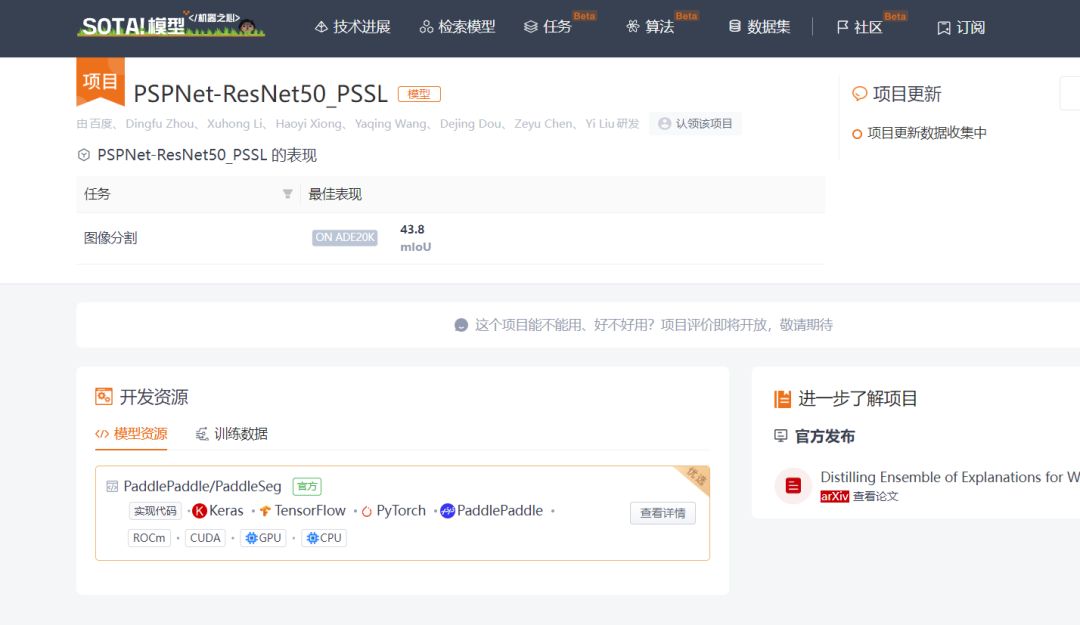1080x625 pixels.
Task: Click the 项目更新数据收集中 status text
Action: 926,134
